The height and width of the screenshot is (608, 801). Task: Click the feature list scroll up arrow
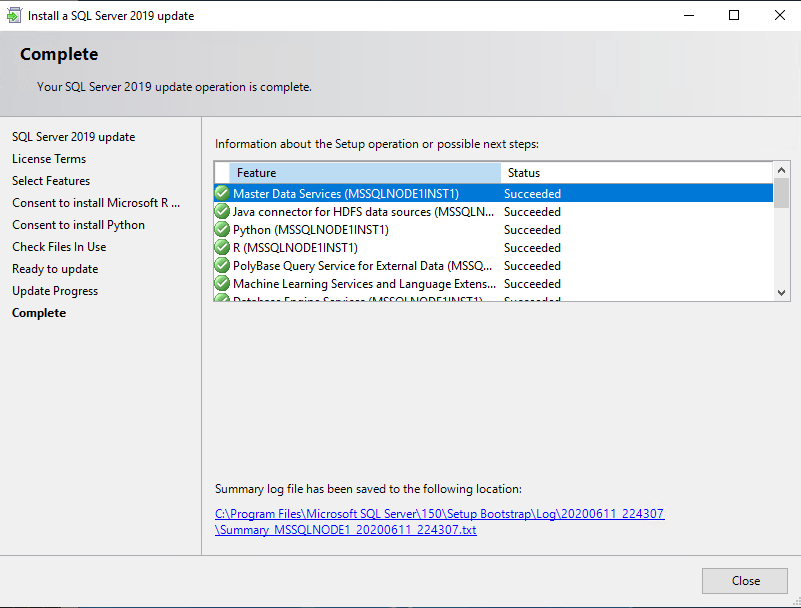coord(781,170)
